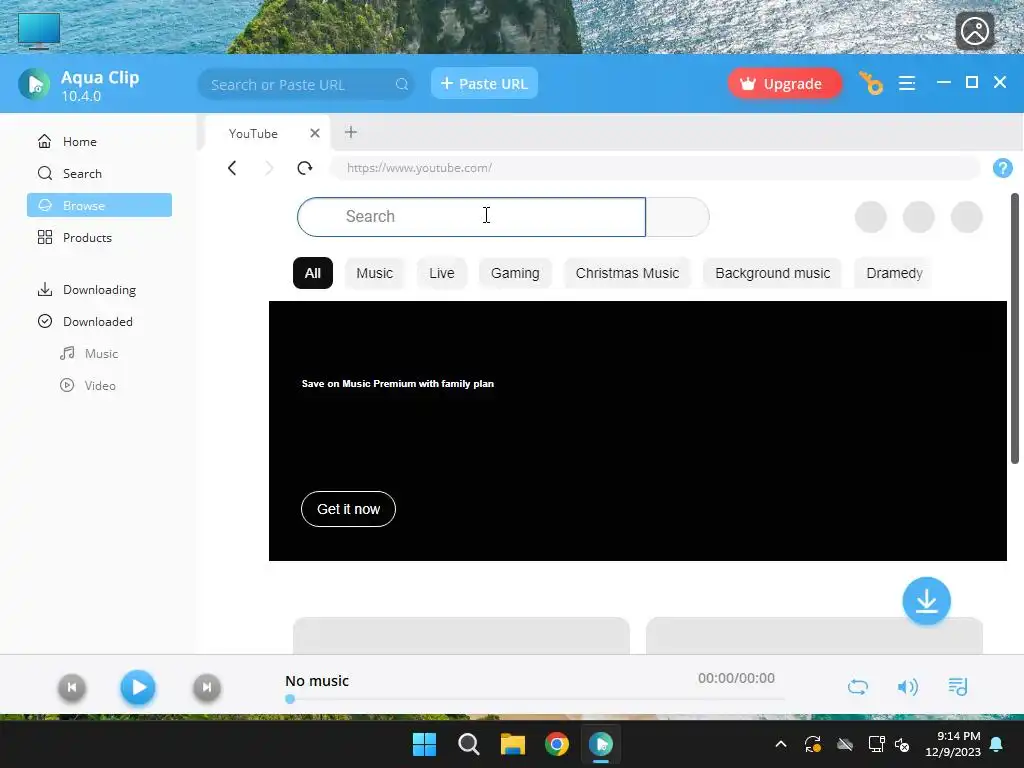The width and height of the screenshot is (1024, 768).
Task: Click the Search or Paste URL field
Action: click(306, 84)
